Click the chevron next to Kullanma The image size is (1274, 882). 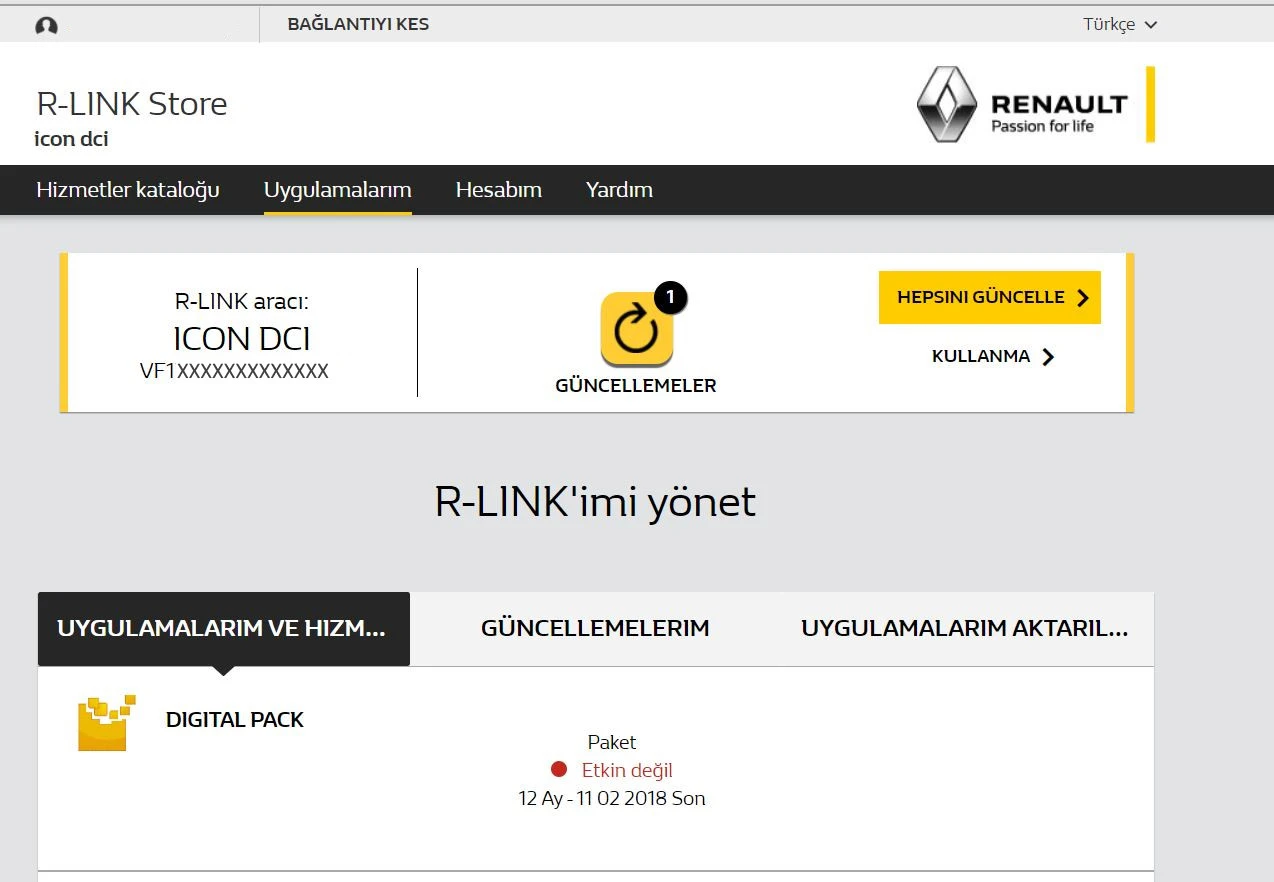click(1048, 357)
